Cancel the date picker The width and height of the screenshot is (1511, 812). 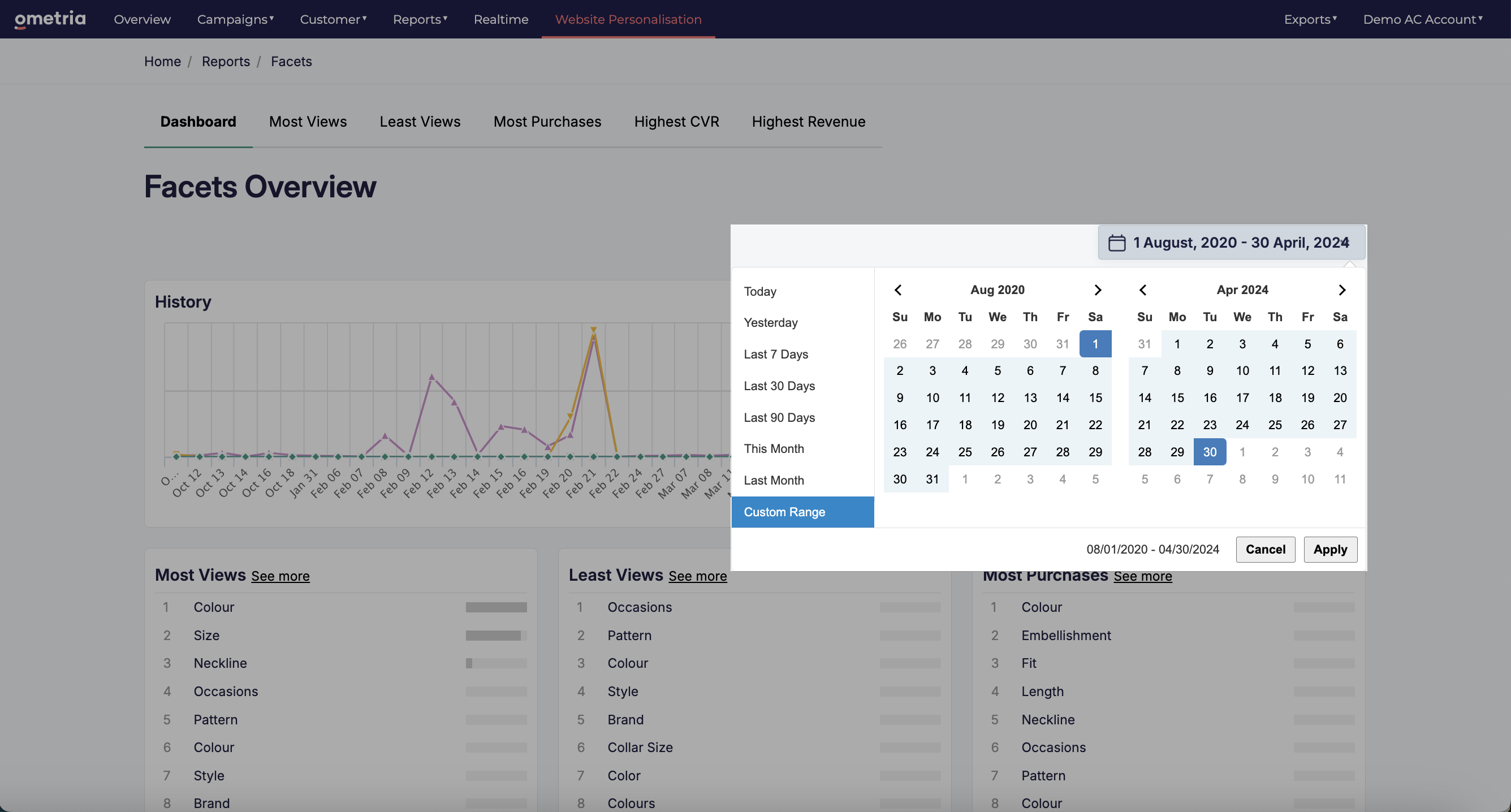[x=1265, y=549]
